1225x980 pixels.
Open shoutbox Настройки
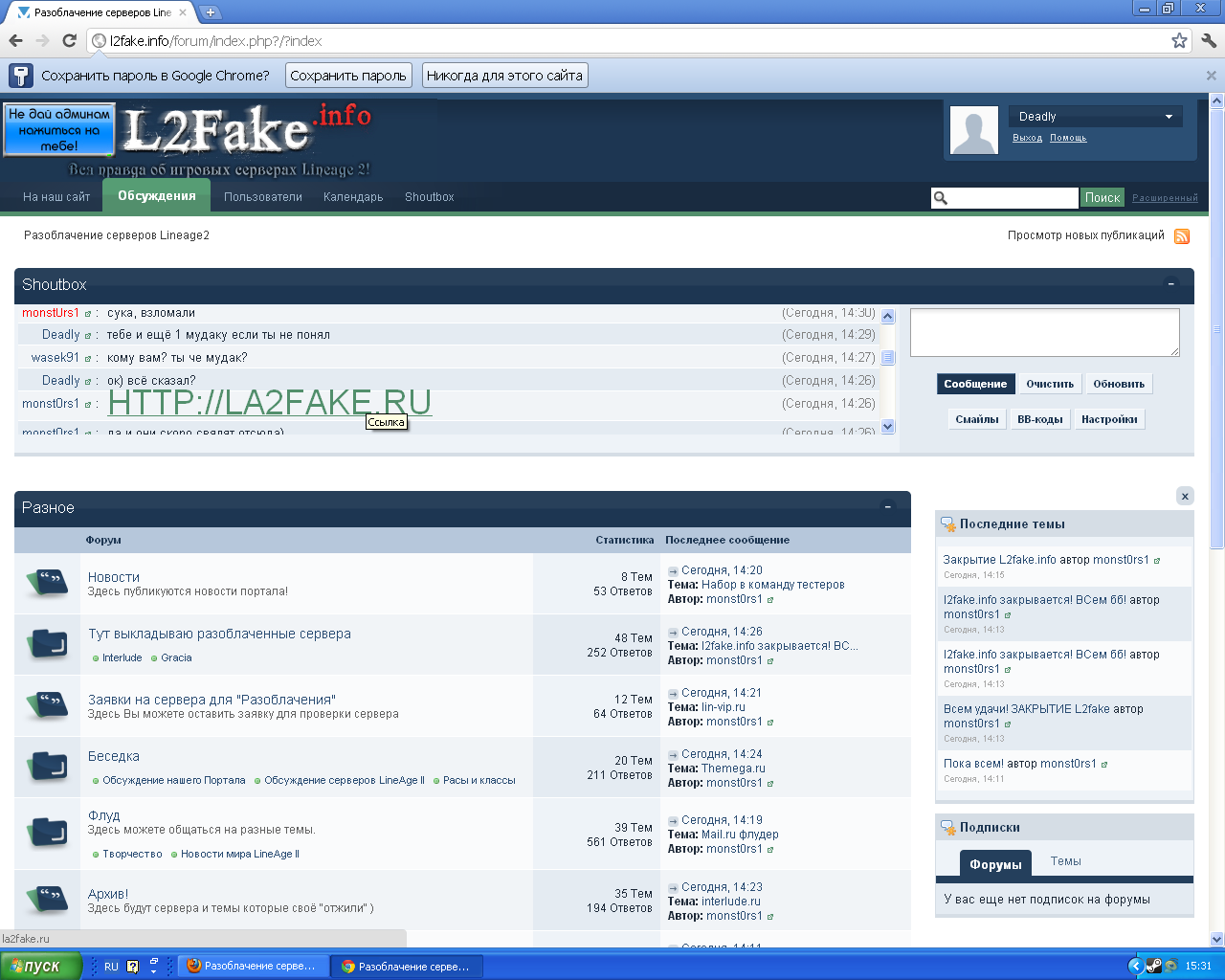(1109, 419)
